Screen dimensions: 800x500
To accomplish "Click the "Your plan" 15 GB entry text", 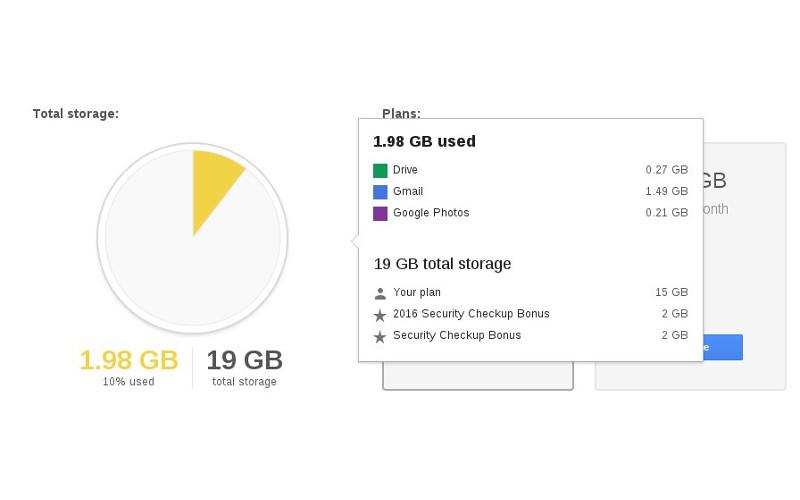I will tap(417, 292).
